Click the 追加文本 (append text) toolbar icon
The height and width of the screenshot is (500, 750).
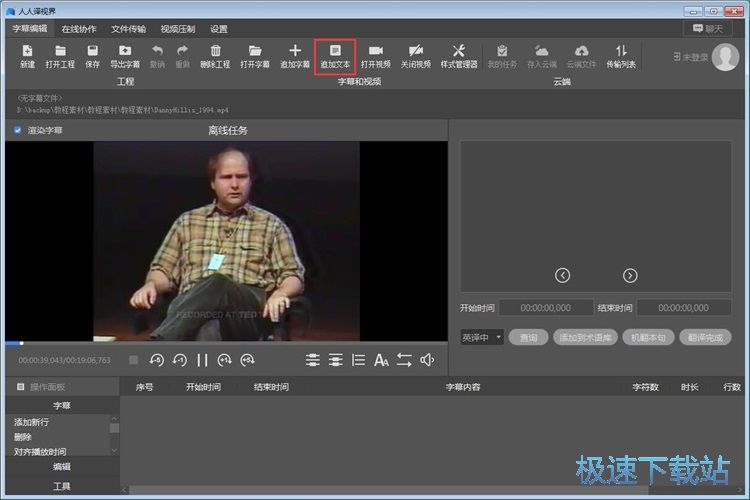point(335,56)
